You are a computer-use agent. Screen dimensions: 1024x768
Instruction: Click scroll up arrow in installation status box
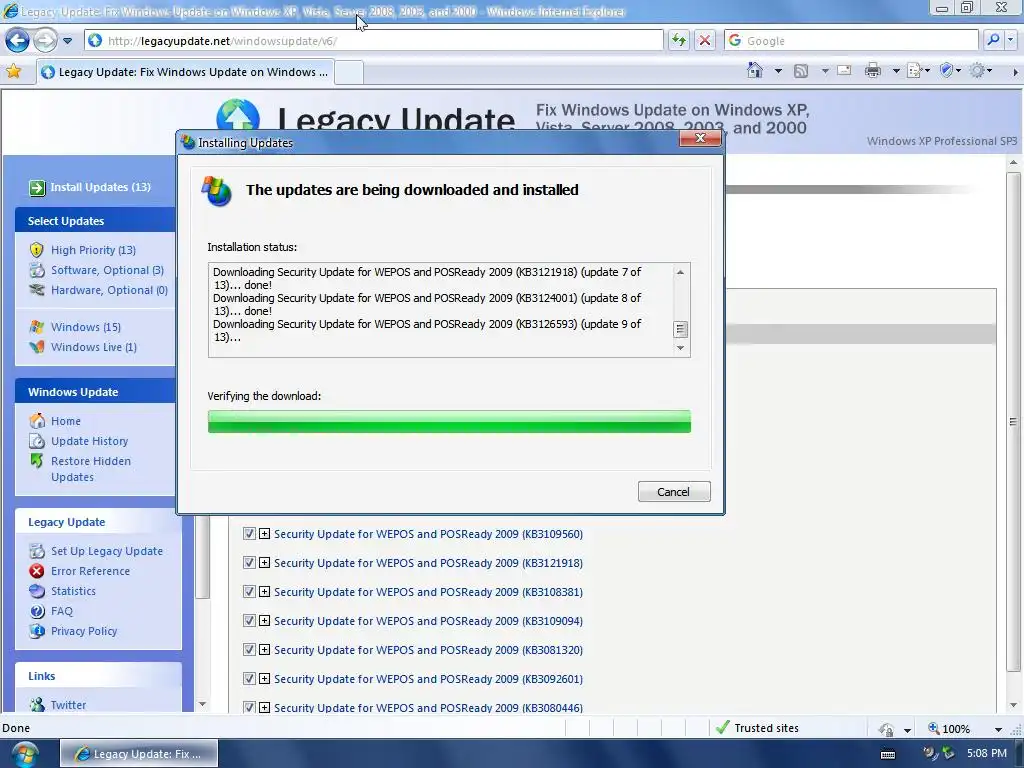coord(680,272)
